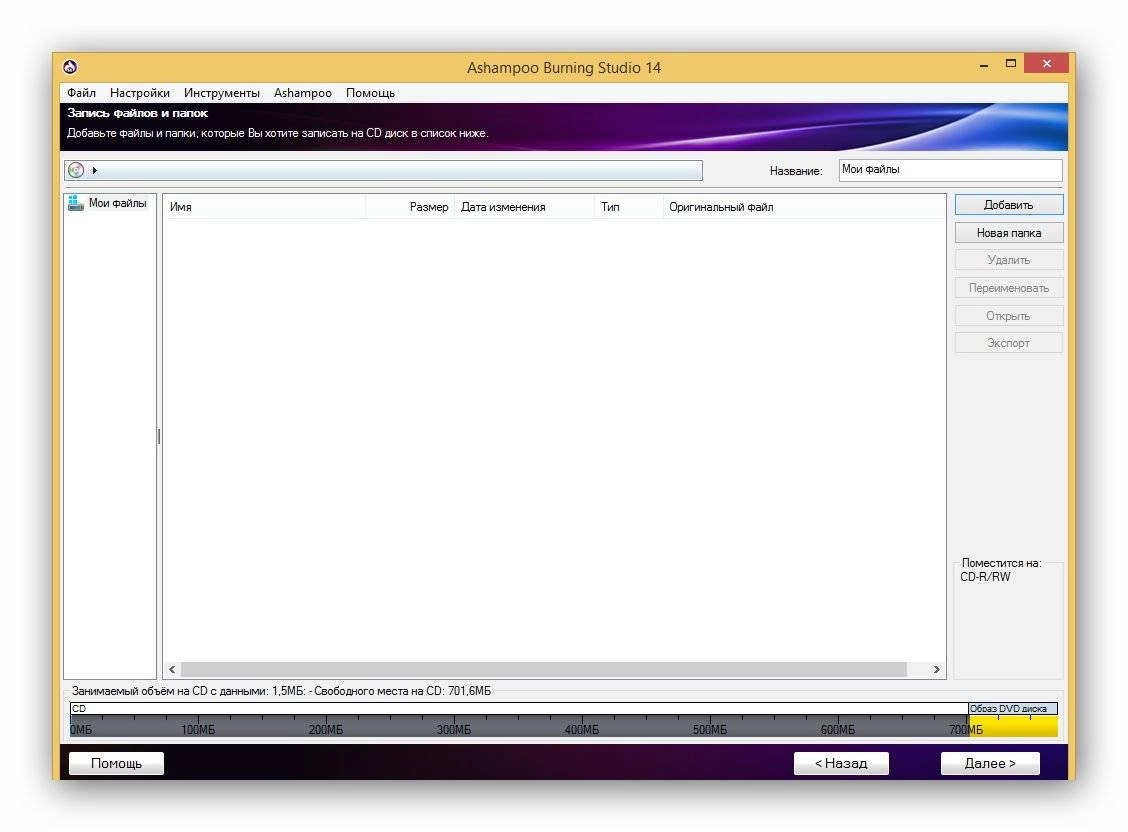Click the horizontal scrollbar right arrow
The width and height of the screenshot is (1128, 832).
pos(936,669)
